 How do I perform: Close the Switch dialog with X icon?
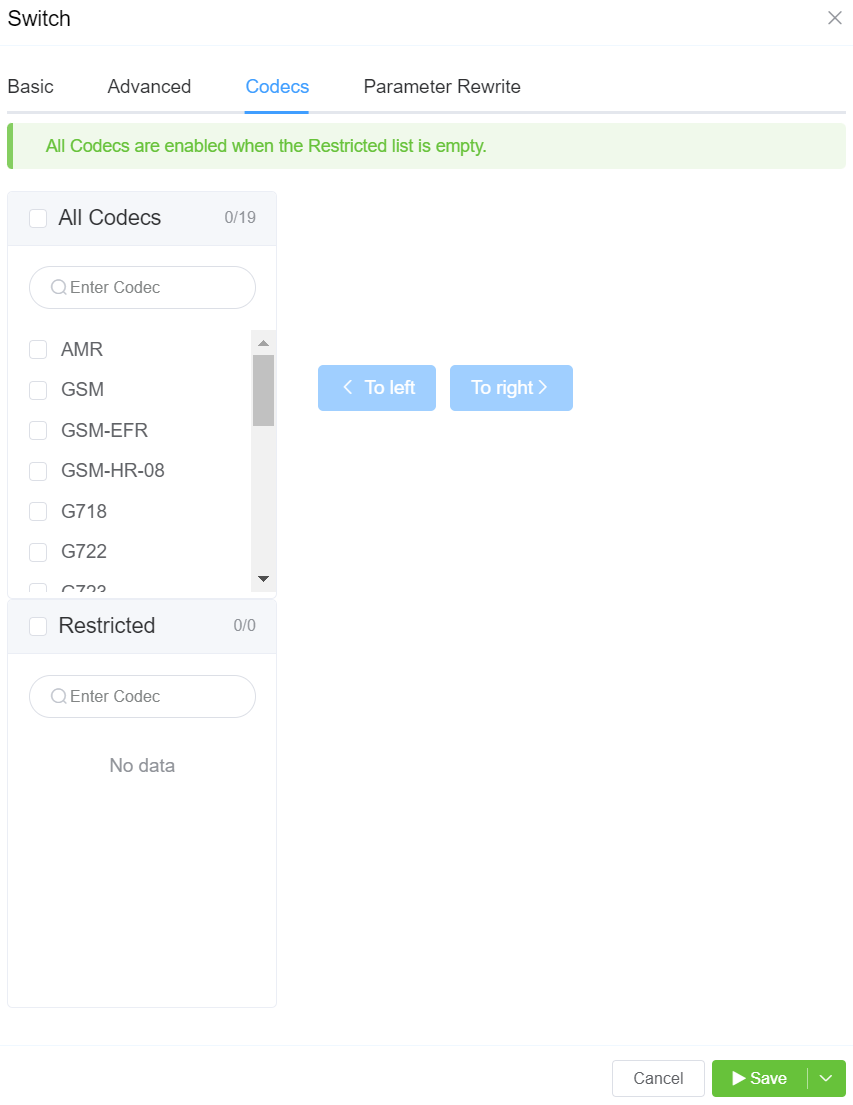point(835,18)
